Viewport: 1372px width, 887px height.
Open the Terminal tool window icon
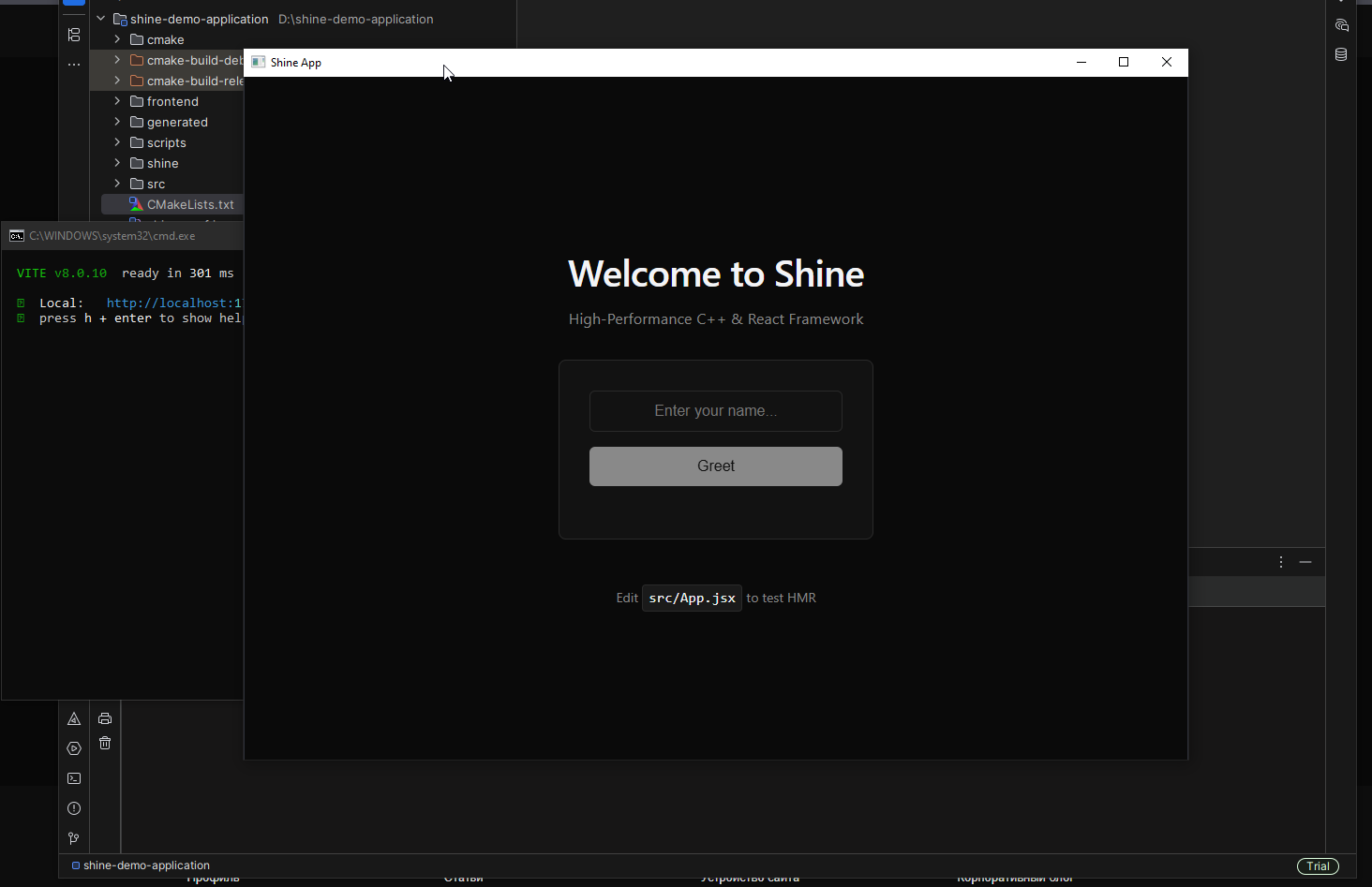point(74,778)
